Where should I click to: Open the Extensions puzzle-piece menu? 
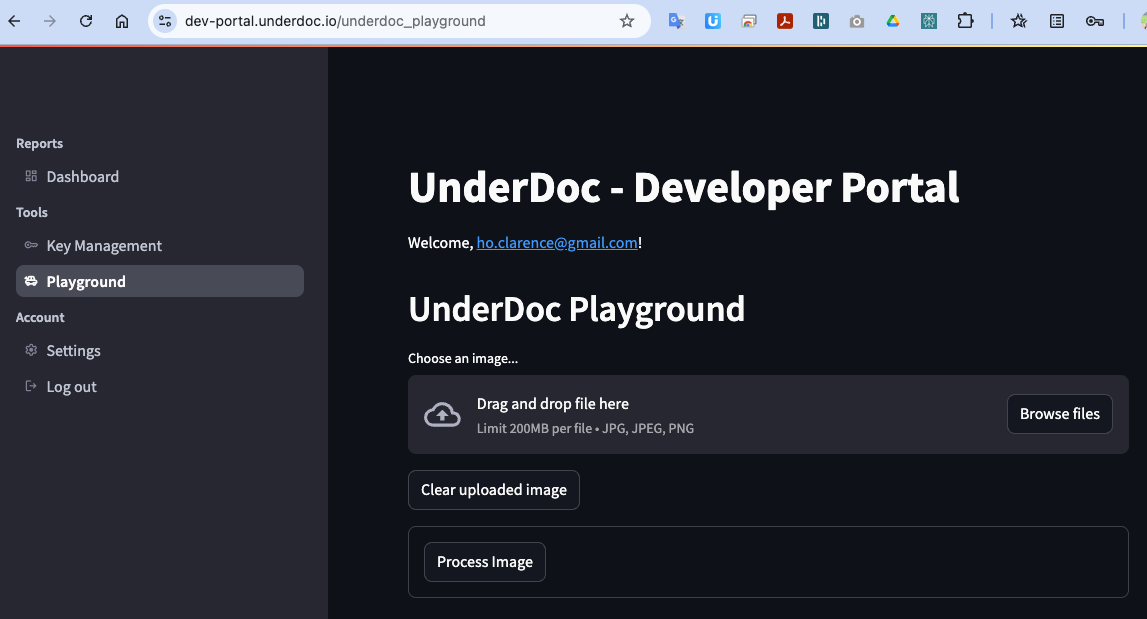pos(966,21)
